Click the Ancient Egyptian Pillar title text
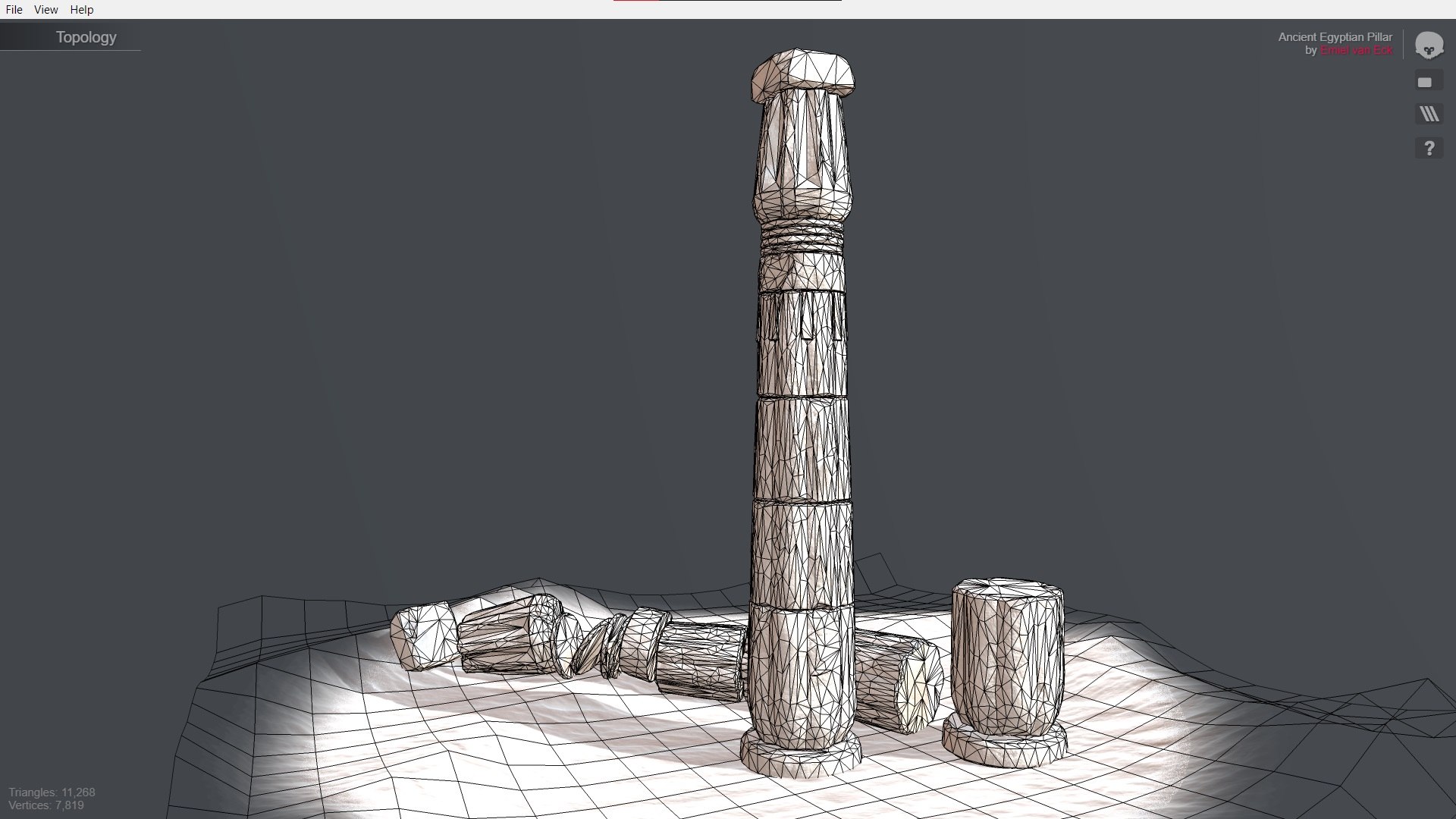 coord(1335,36)
